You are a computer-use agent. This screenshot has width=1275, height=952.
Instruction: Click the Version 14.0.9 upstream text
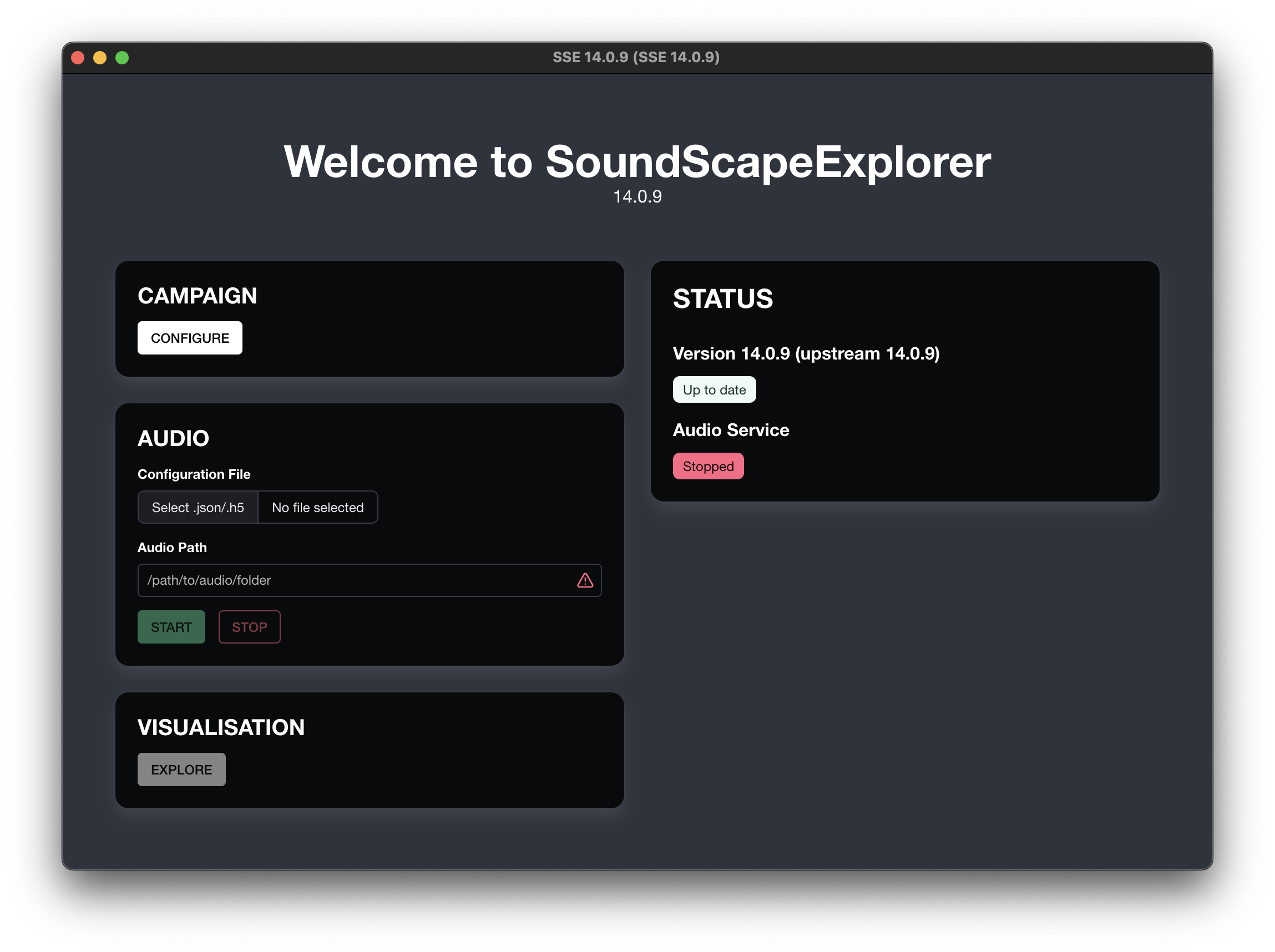click(x=806, y=353)
